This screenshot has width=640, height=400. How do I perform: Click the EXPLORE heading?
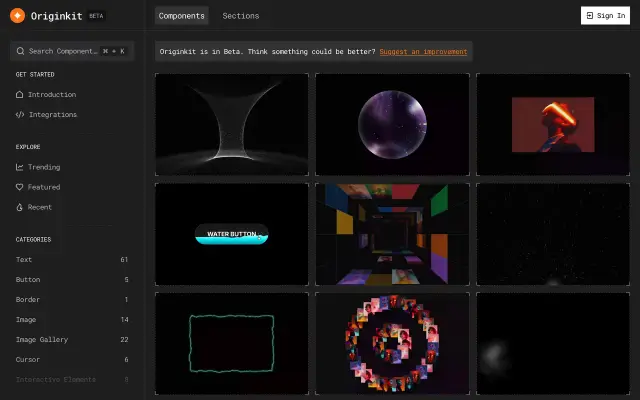coord(28,147)
